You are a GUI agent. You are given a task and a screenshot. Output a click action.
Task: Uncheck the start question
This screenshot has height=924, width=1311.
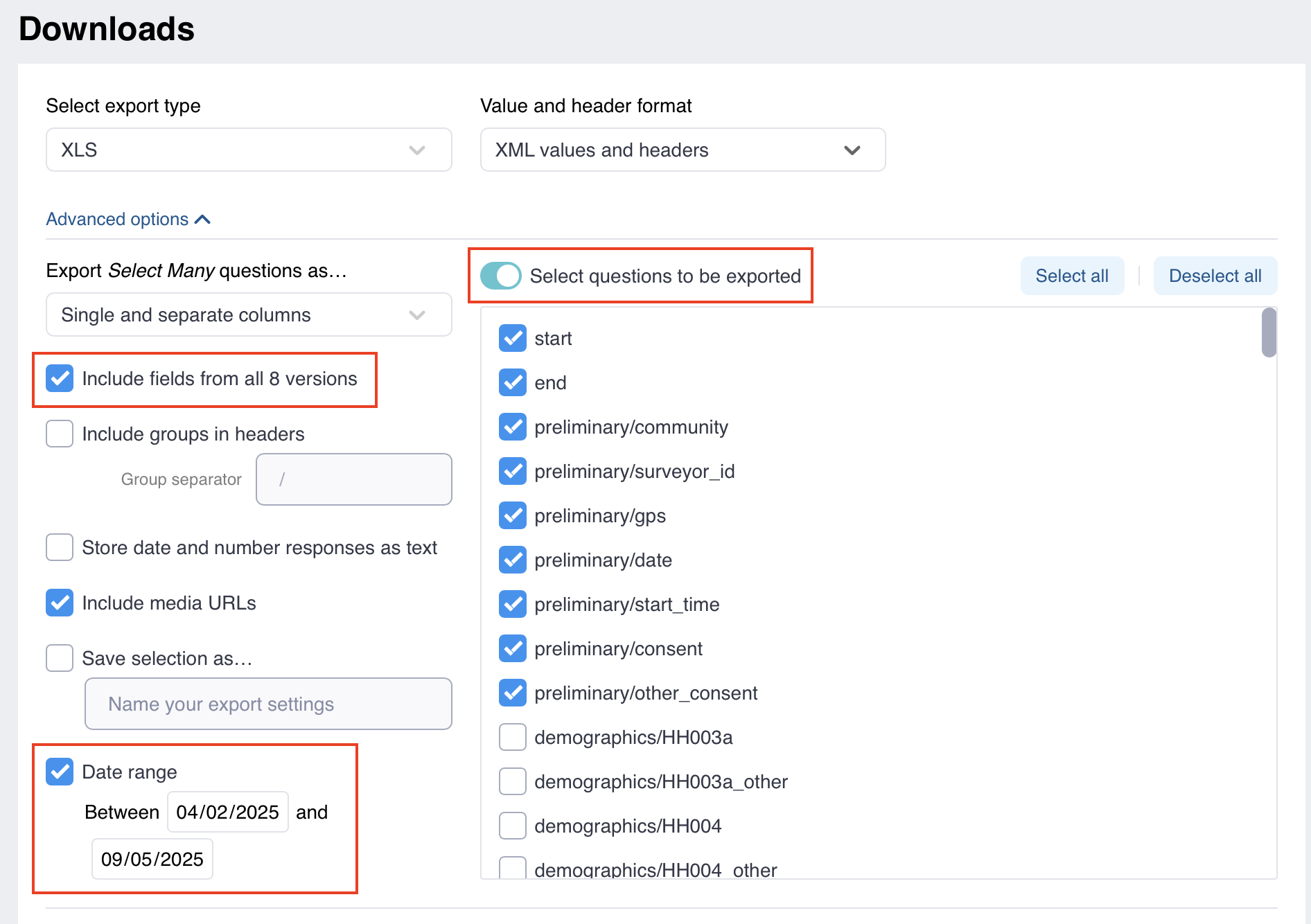[512, 338]
